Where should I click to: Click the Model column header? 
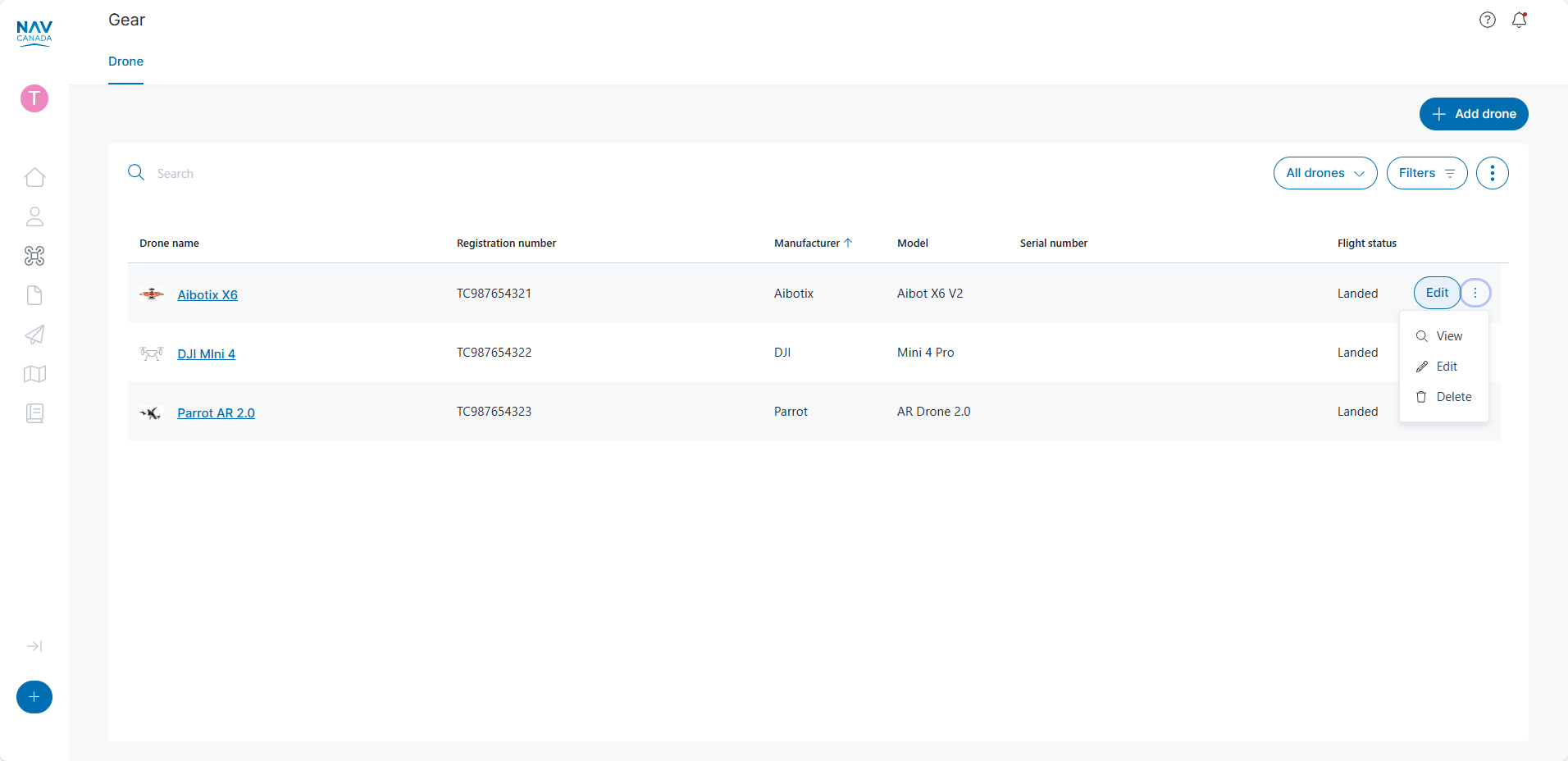click(x=913, y=243)
